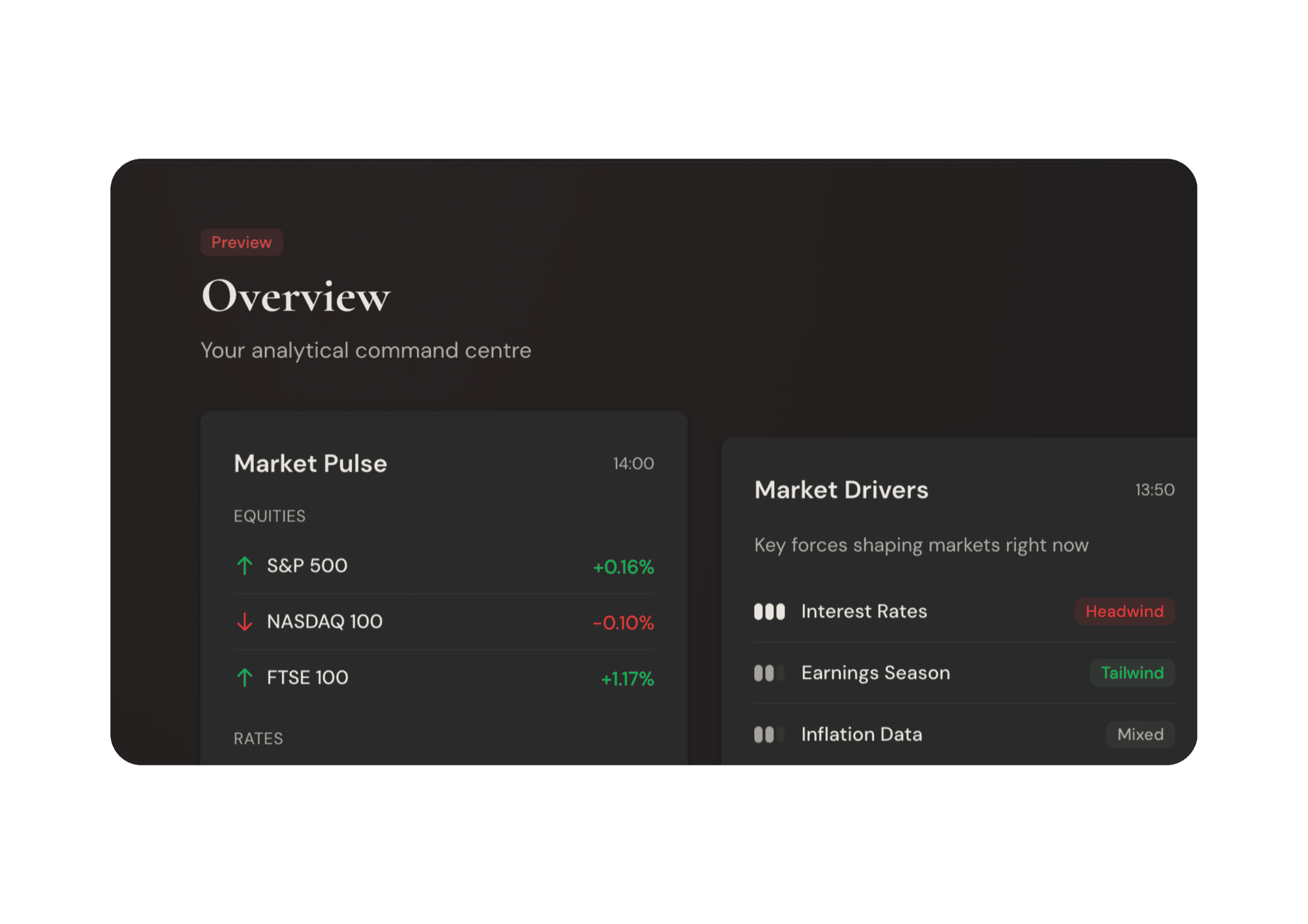Click the Interest Rates strength indicator dots
Screen dimensions: 1308x924
770,611
